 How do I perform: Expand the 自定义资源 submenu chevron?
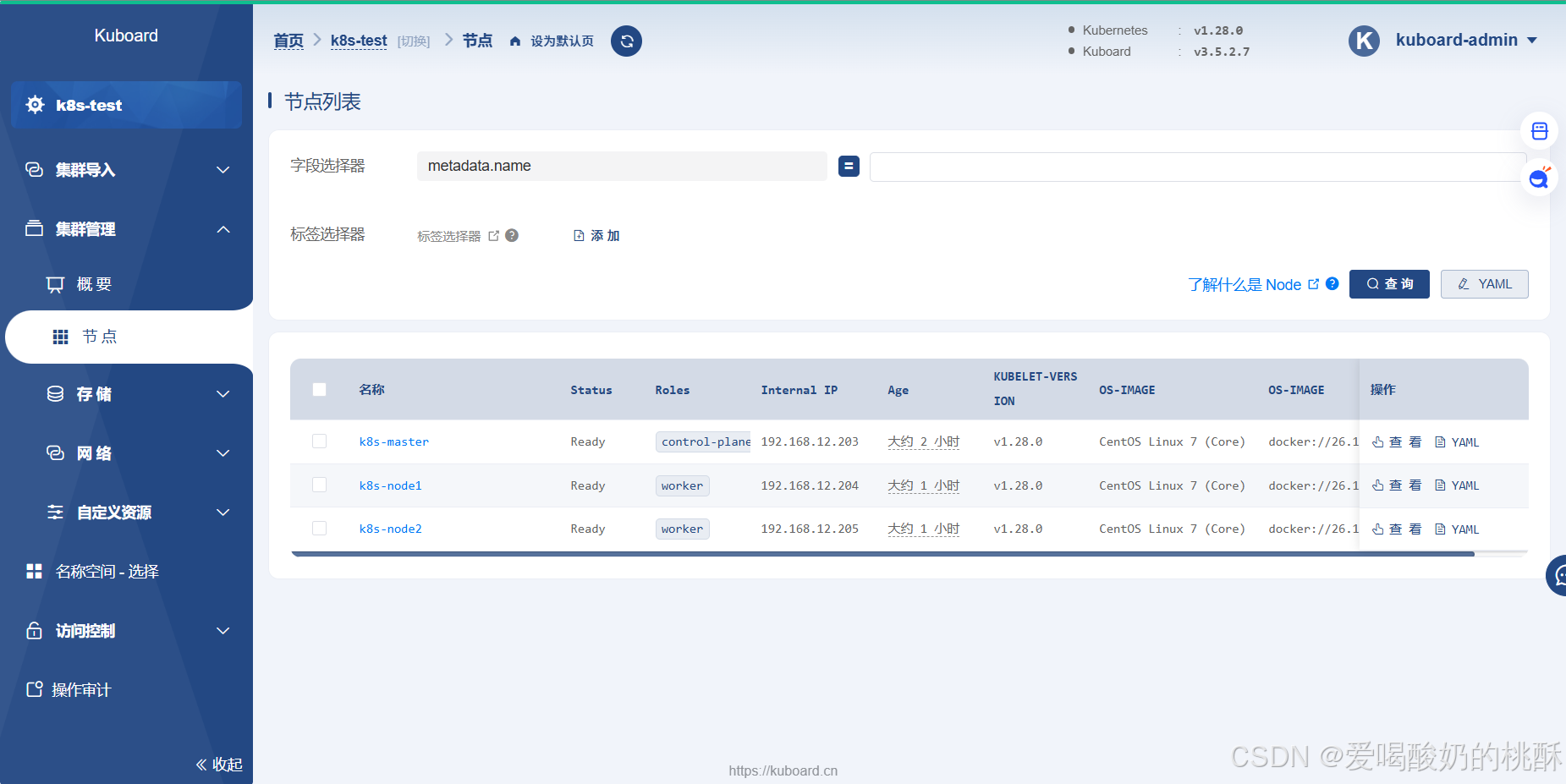pos(223,513)
